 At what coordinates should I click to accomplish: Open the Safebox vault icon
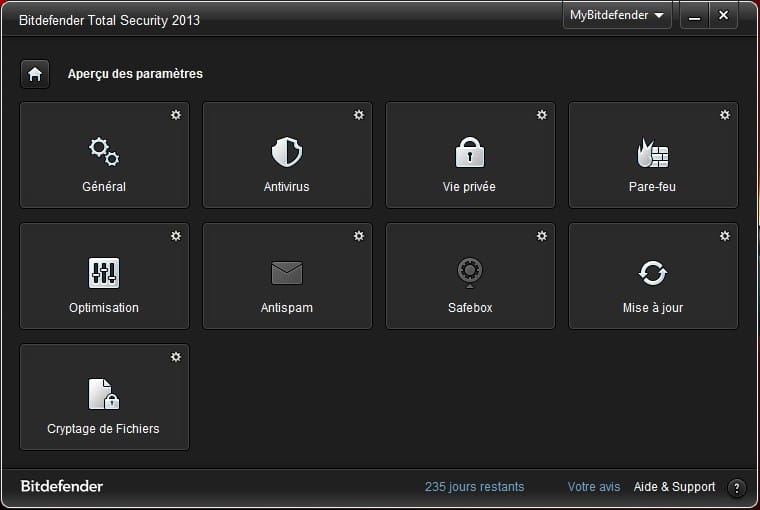pyautogui.click(x=470, y=273)
